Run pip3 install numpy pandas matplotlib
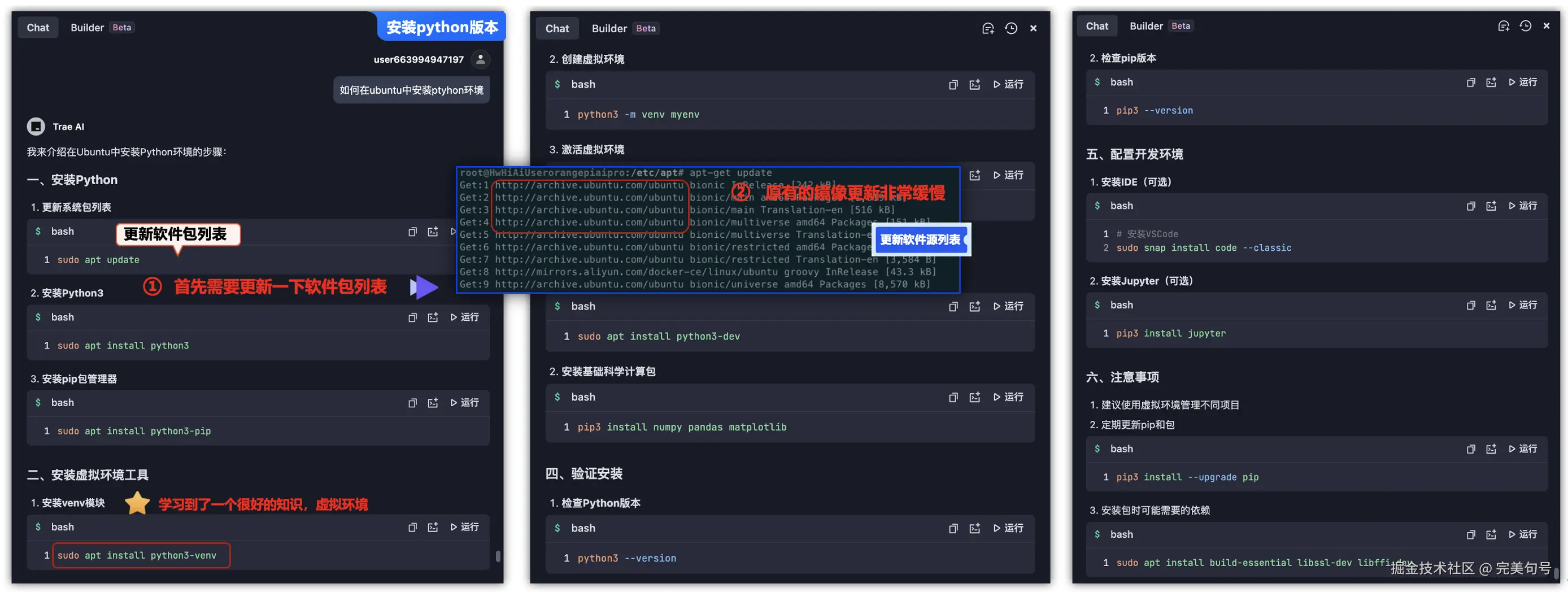This screenshot has height=592, width=1568. point(1008,397)
